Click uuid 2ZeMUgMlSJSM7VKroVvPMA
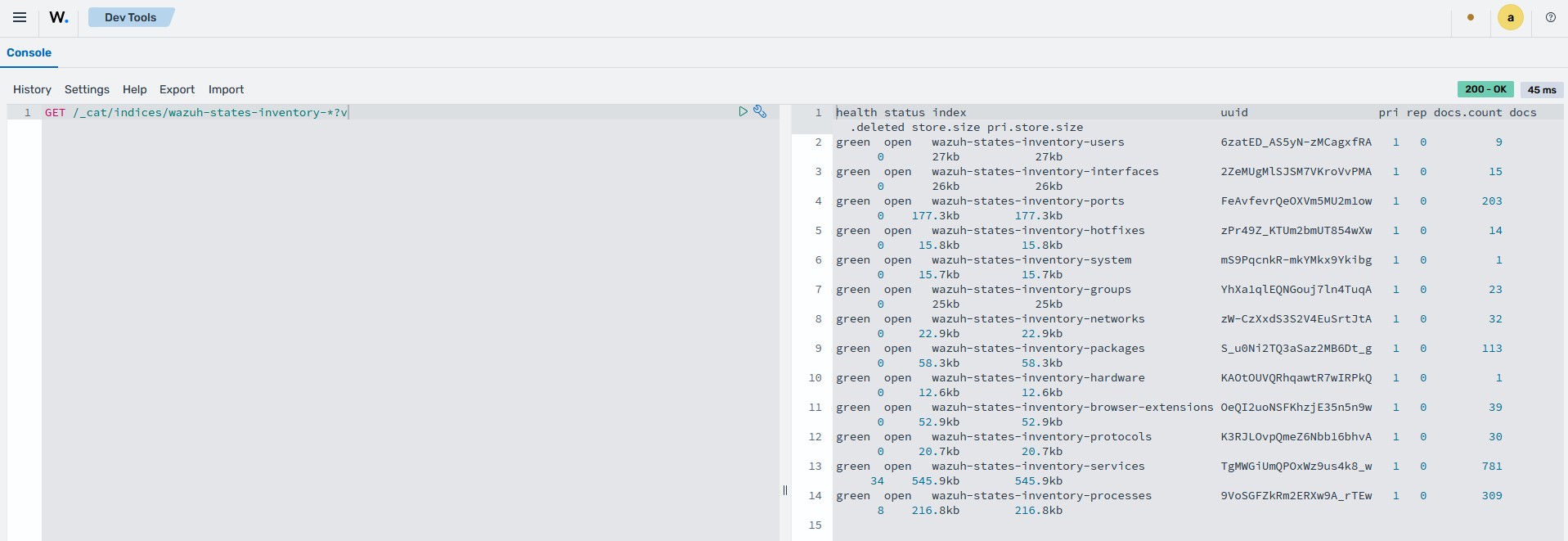The image size is (1568, 541). point(1296,171)
